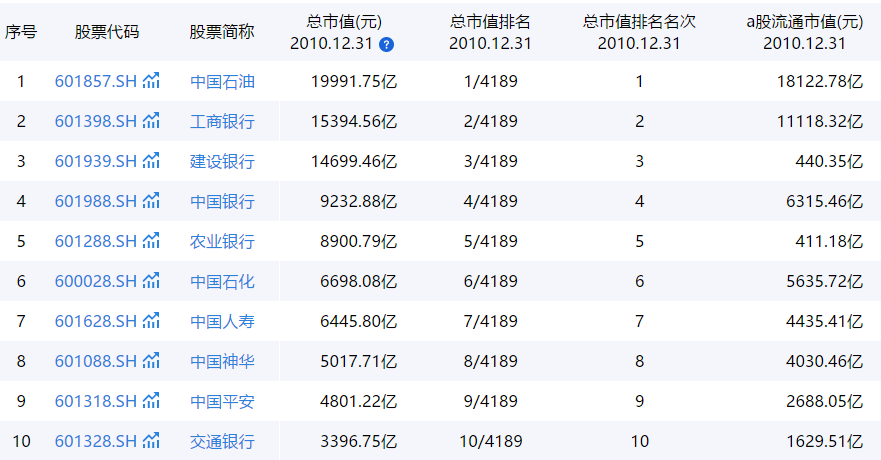Open stock code 601857.SH link
Viewport: 881px width, 460px height.
pos(96,81)
